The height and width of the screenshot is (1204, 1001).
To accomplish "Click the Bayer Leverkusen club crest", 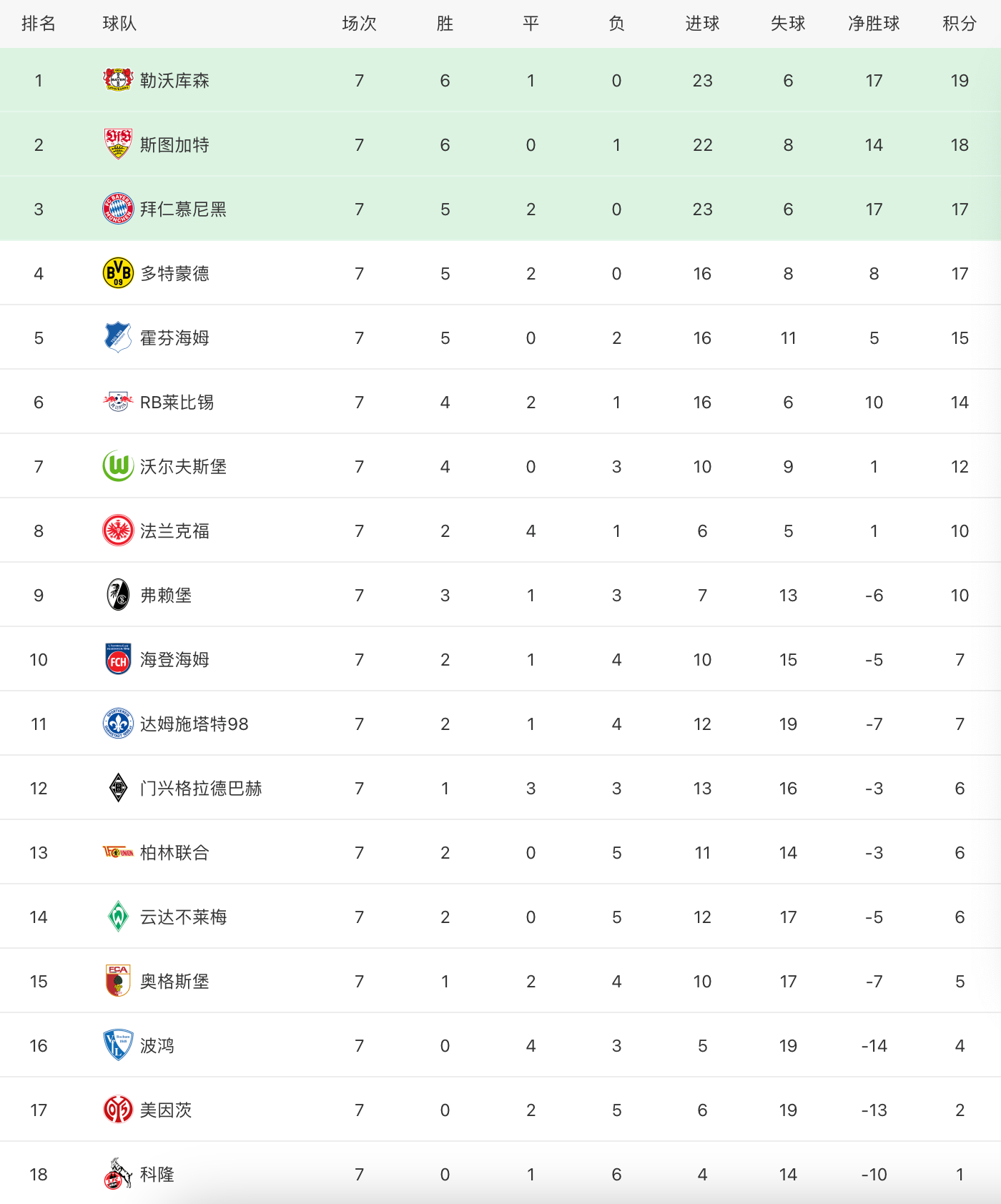I will (118, 79).
